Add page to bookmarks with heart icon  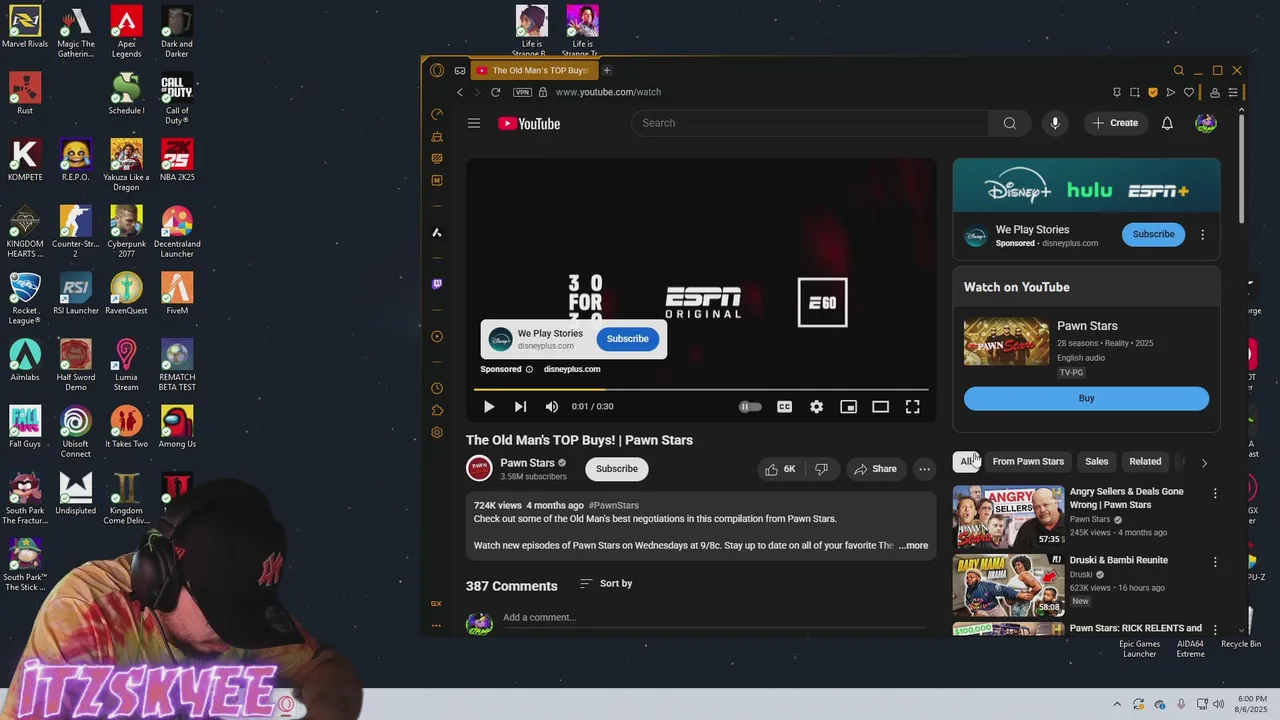[1189, 92]
